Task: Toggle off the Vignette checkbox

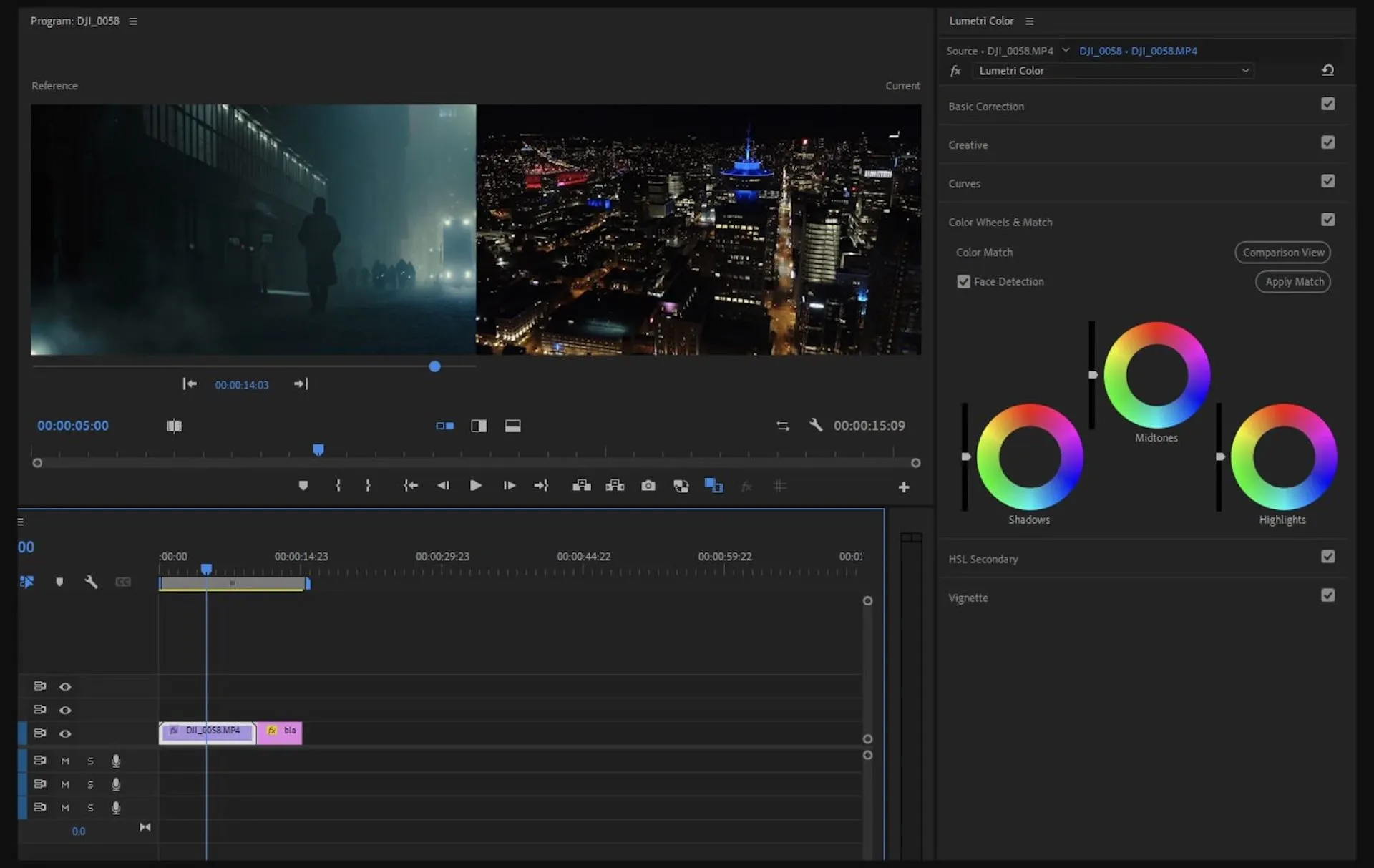Action: coord(1329,595)
